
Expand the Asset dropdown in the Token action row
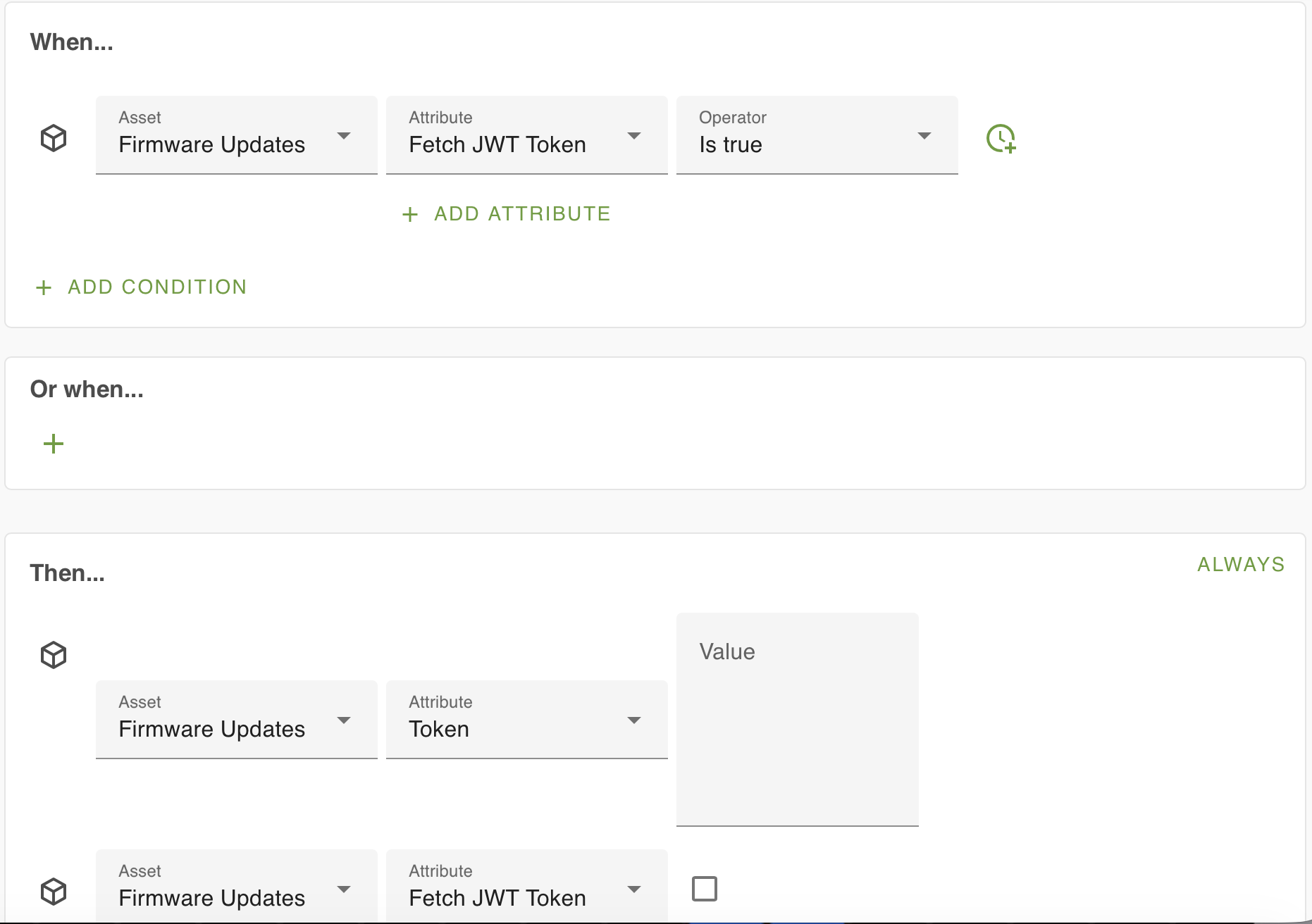236,720
